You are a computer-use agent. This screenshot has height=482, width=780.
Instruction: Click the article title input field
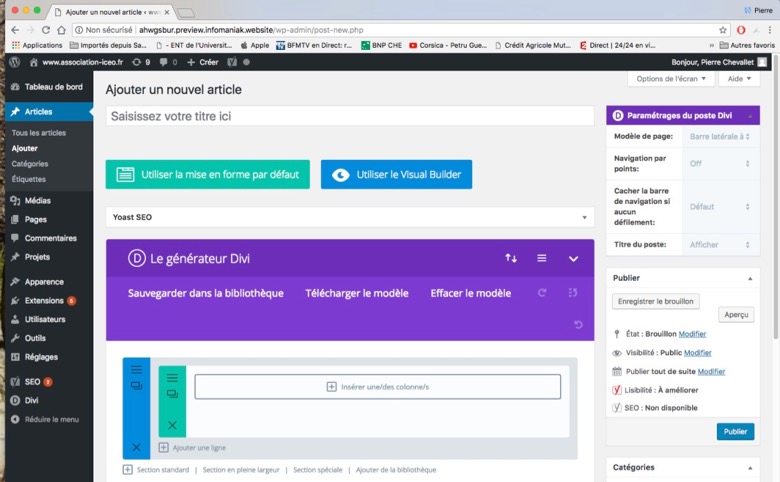click(x=350, y=116)
